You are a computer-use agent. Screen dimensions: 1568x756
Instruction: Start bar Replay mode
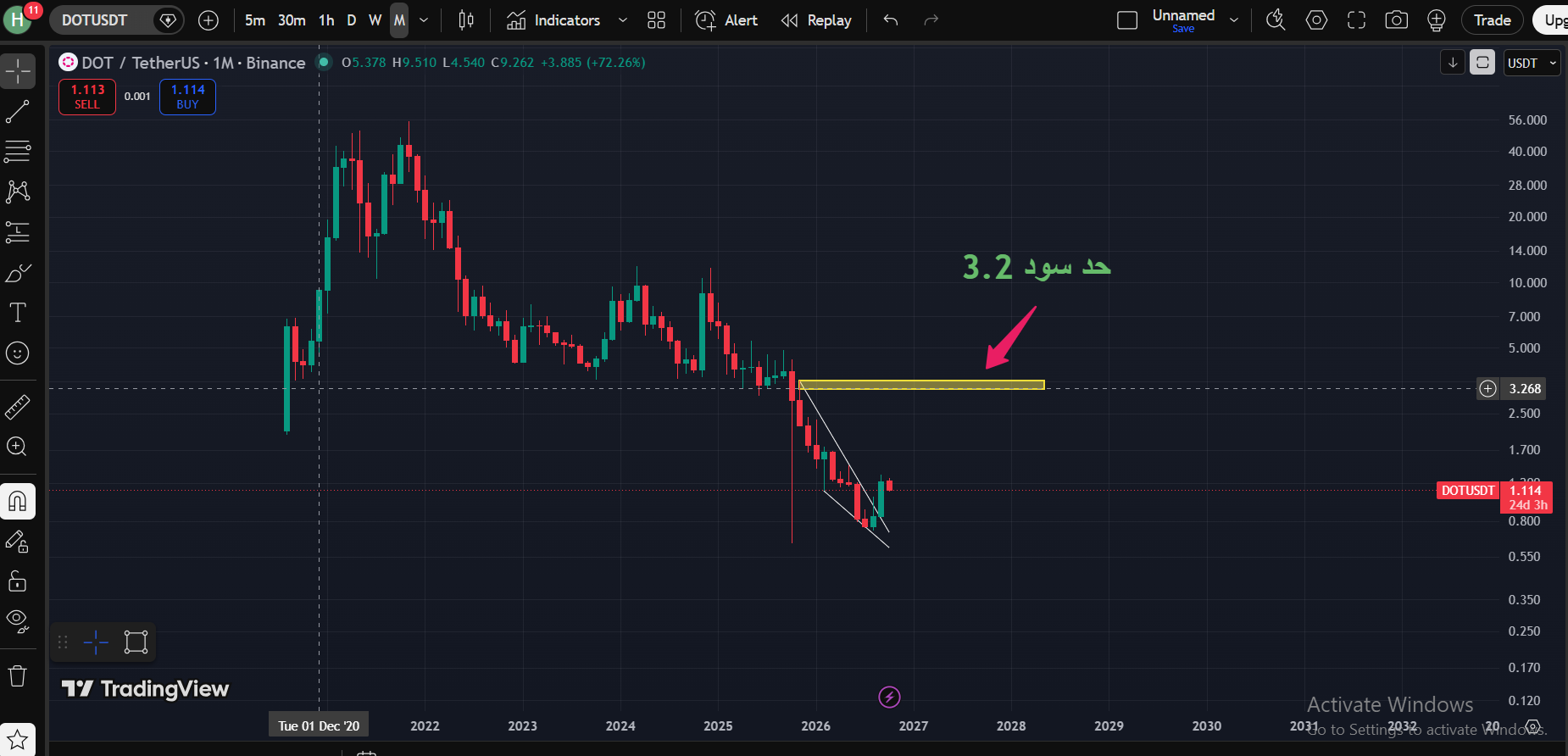[x=816, y=20]
